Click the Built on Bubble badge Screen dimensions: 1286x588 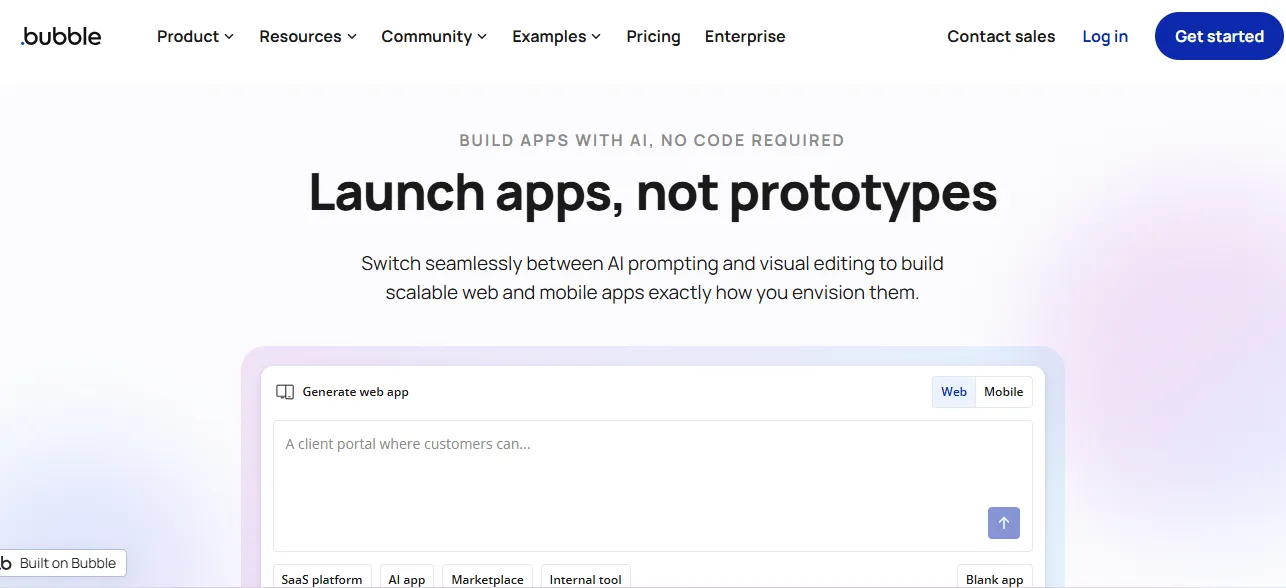click(x=62, y=563)
